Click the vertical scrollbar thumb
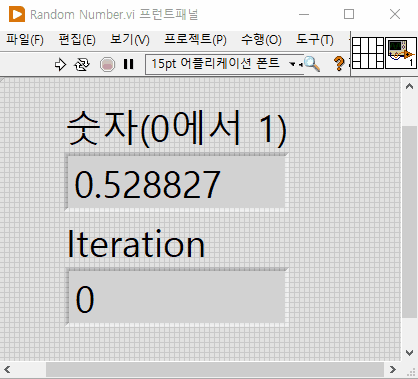This screenshot has width=418, height=379. coord(409,222)
